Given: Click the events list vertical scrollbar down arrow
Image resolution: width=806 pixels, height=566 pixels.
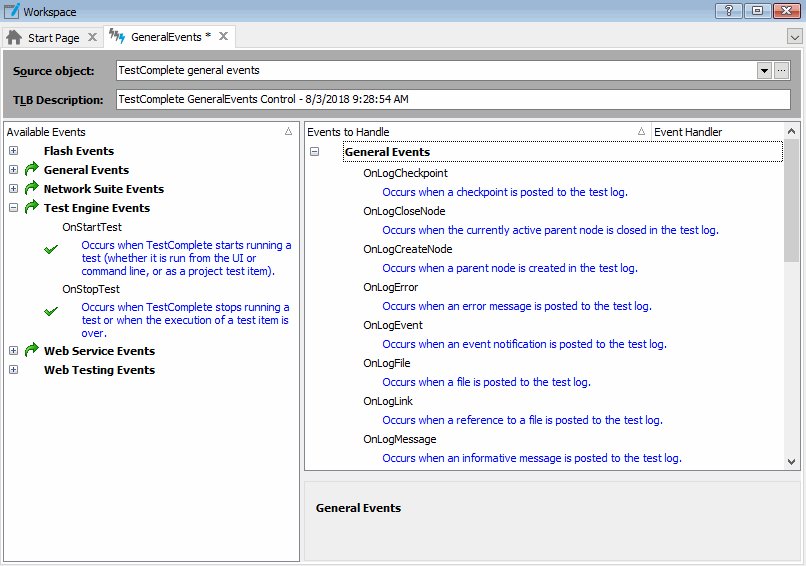Looking at the screenshot, I should pyautogui.click(x=792, y=462).
